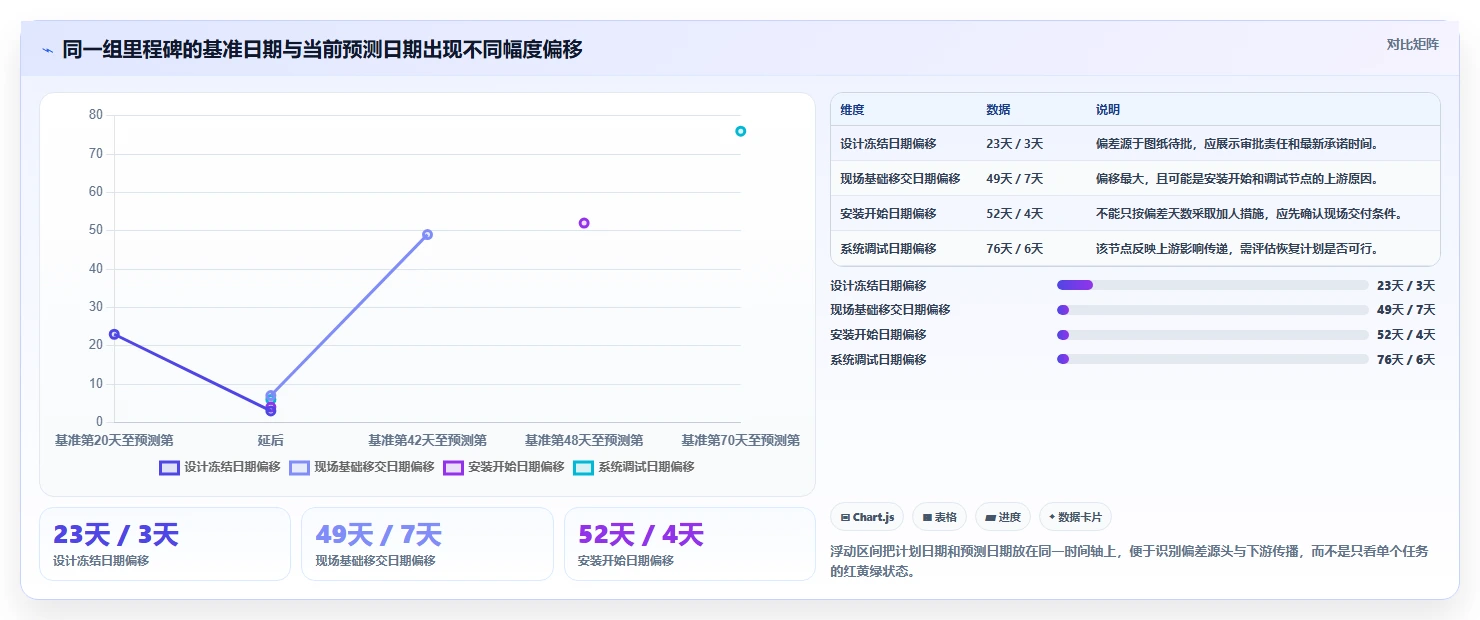This screenshot has height=620, width=1480.
Task: Click the description starting 偏移最大
Action: pos(1263,179)
